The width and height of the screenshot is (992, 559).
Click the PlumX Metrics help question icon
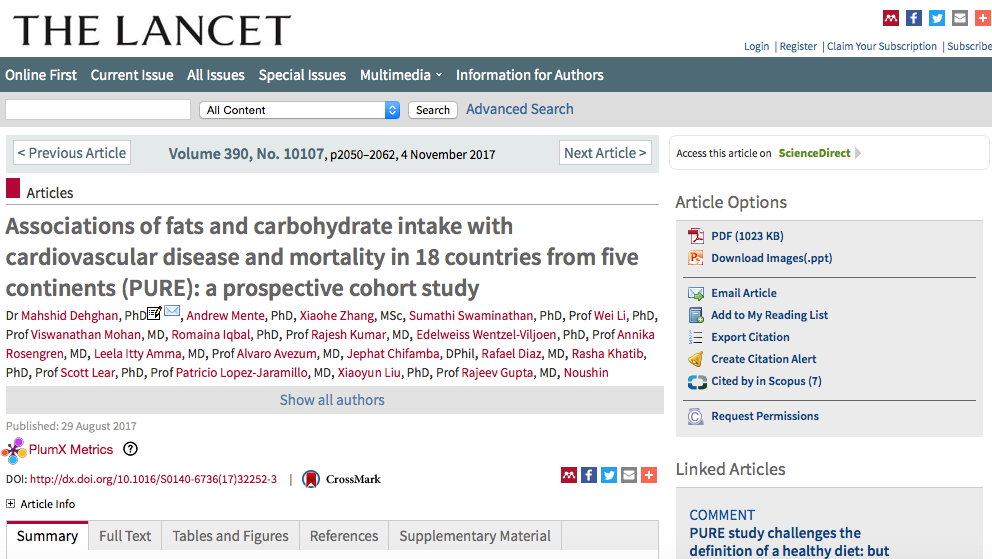point(130,450)
